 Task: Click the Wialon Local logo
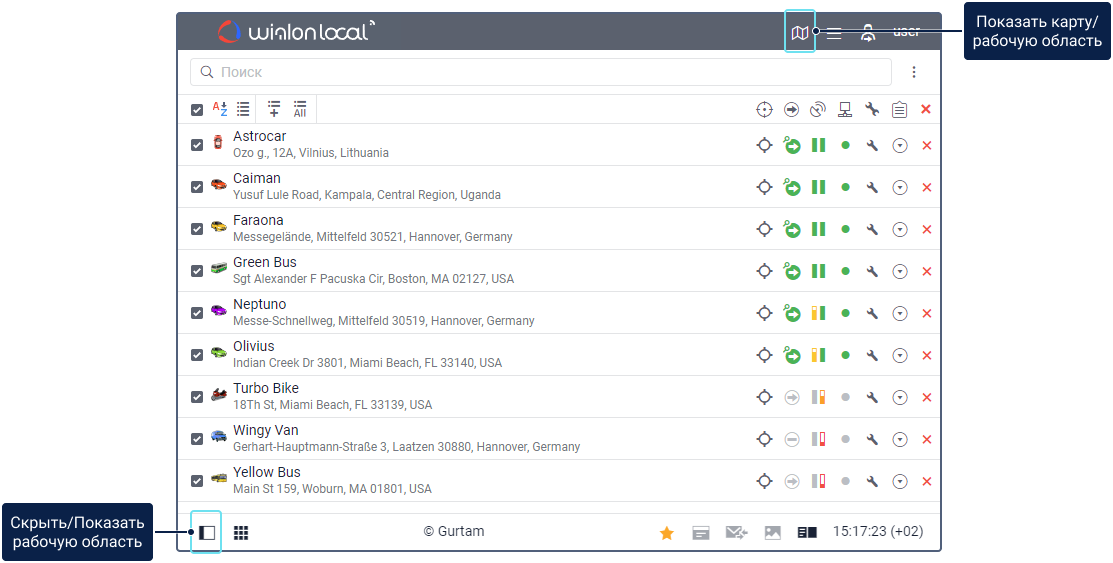coord(297,31)
